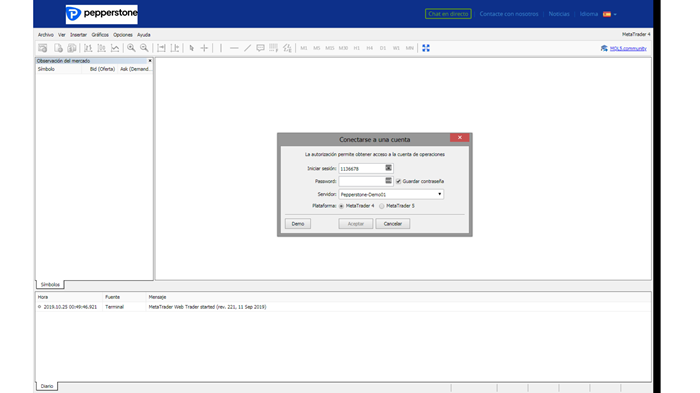Select candlestick chart display icon
This screenshot has width=700, height=393.
pos(101,48)
